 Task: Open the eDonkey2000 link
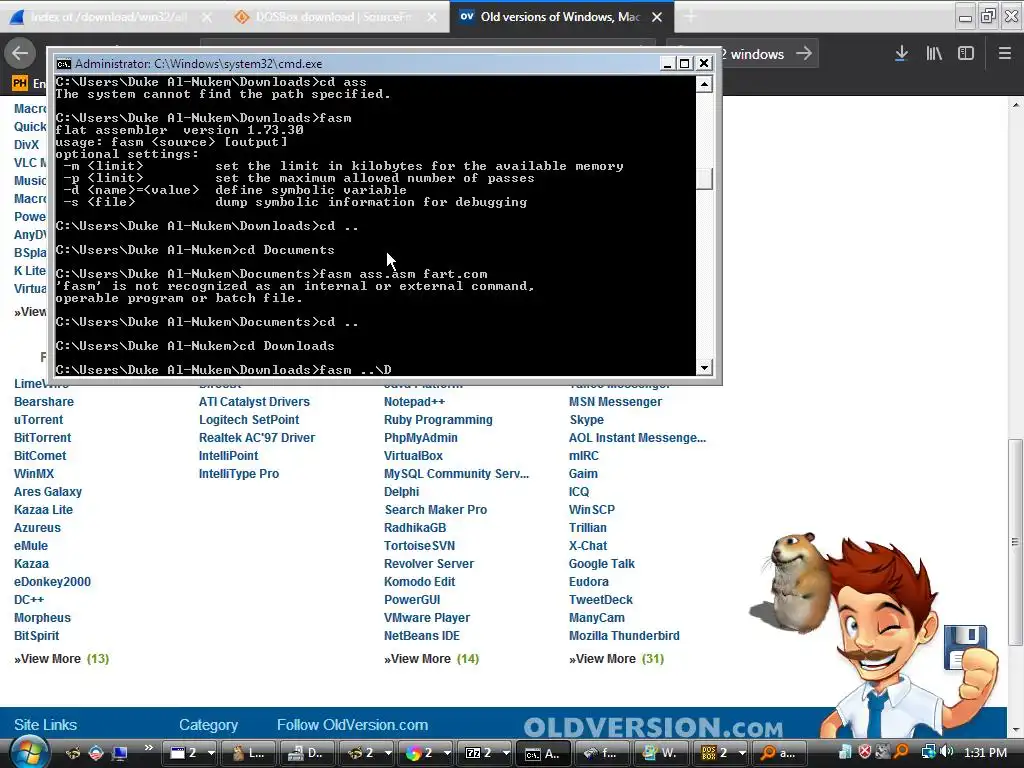(52, 581)
